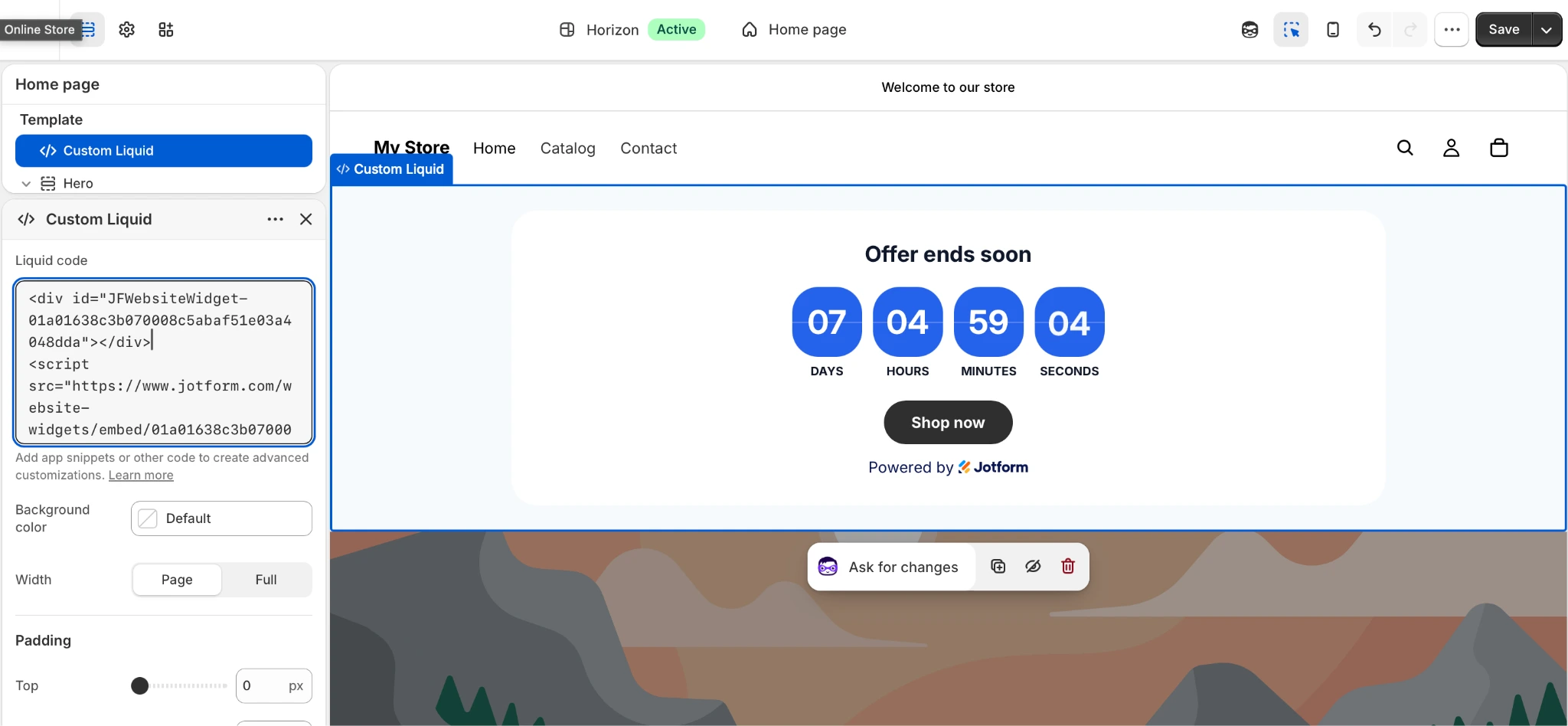
Task: Set Width to Page
Action: 177,580
